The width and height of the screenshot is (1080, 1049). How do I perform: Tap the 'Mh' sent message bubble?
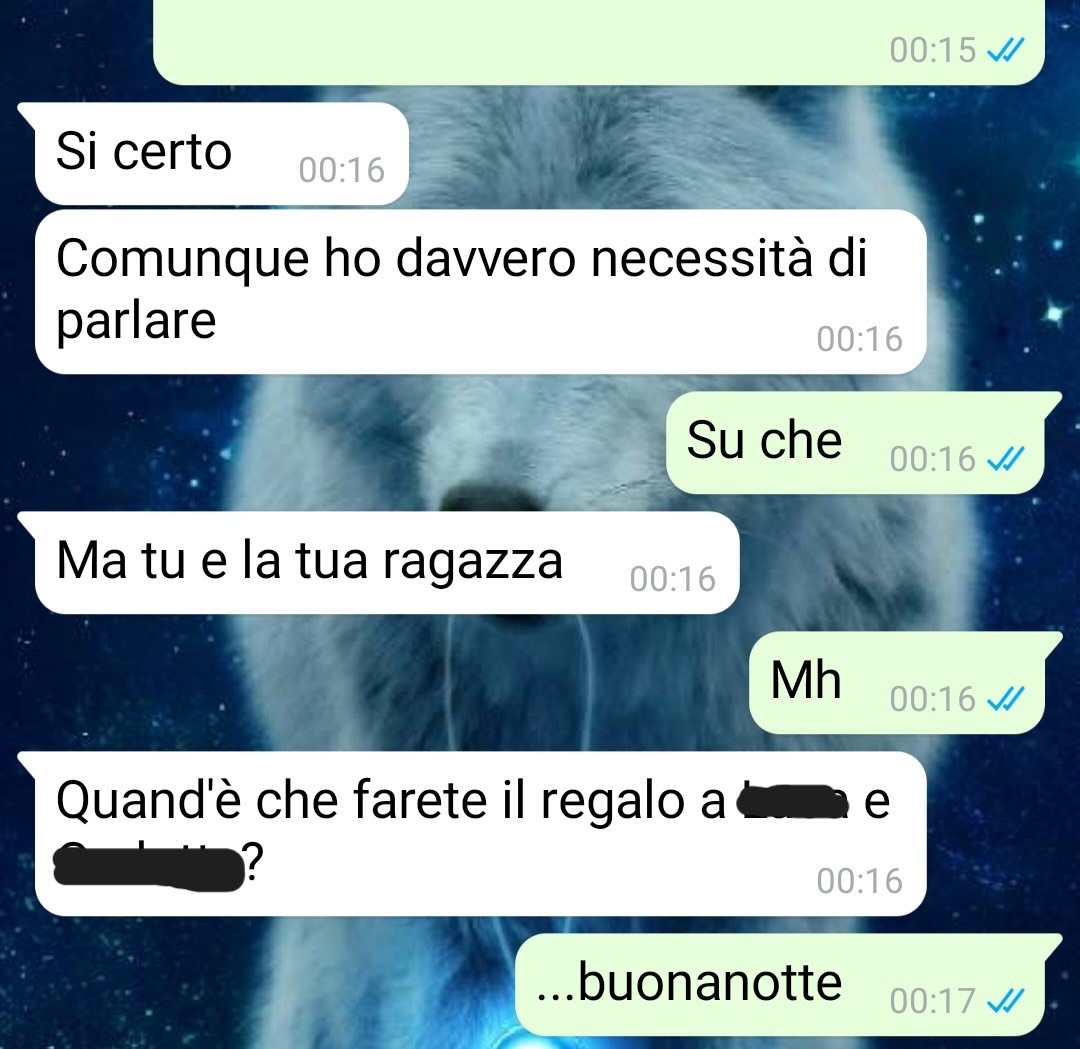pyautogui.click(x=897, y=682)
